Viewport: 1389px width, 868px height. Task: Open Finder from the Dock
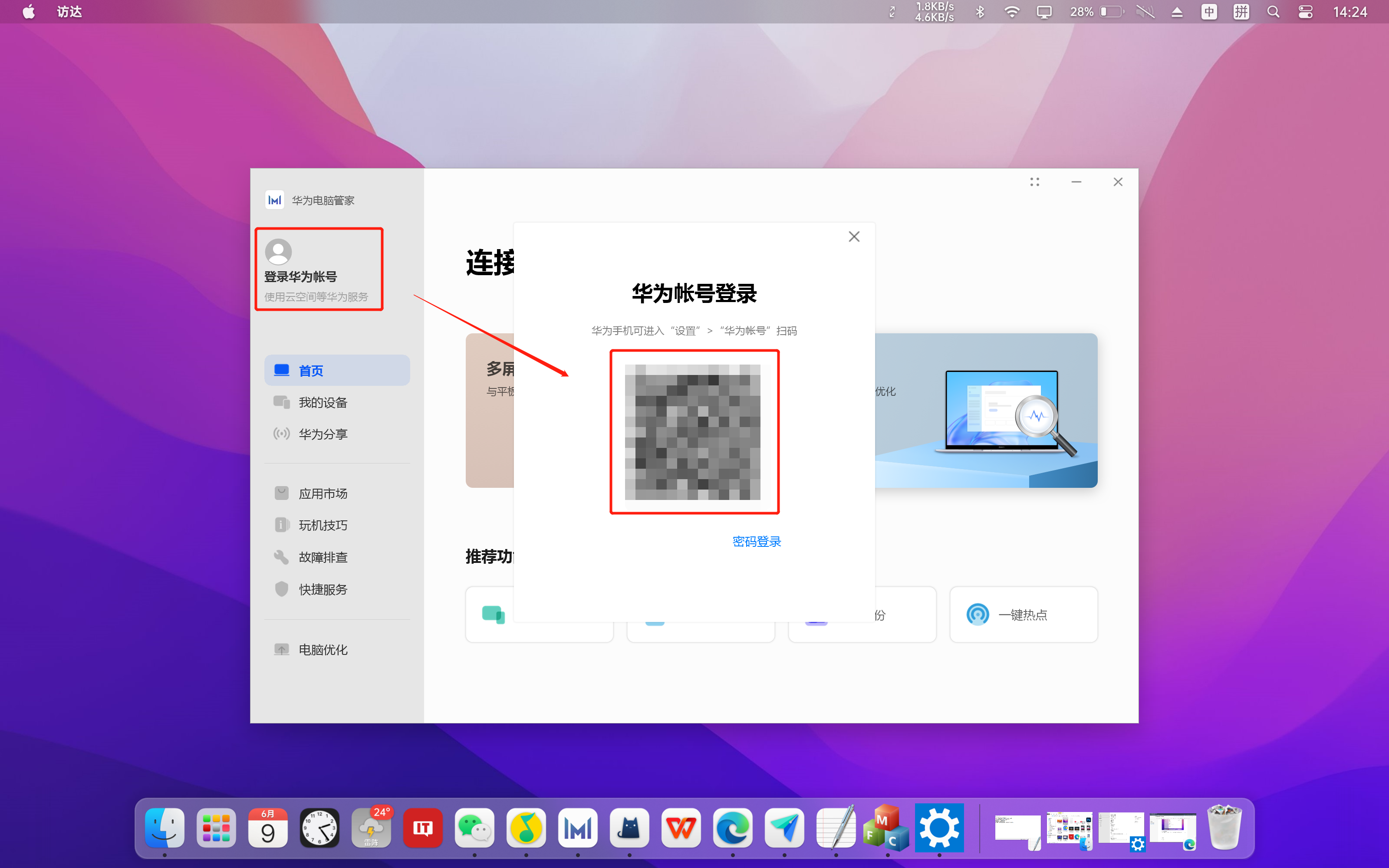[x=165, y=827]
